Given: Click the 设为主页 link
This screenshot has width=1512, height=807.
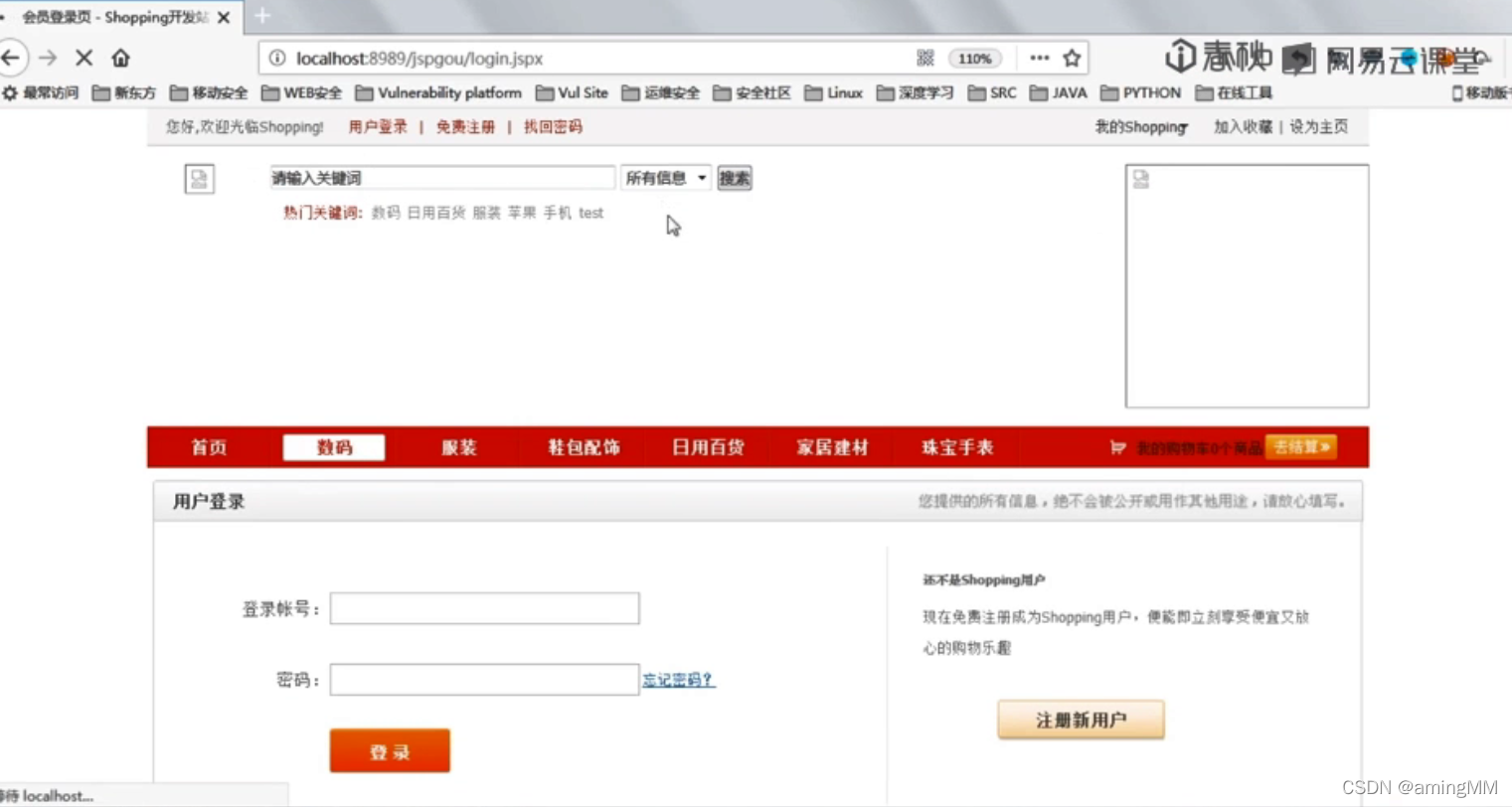Looking at the screenshot, I should point(1319,127).
